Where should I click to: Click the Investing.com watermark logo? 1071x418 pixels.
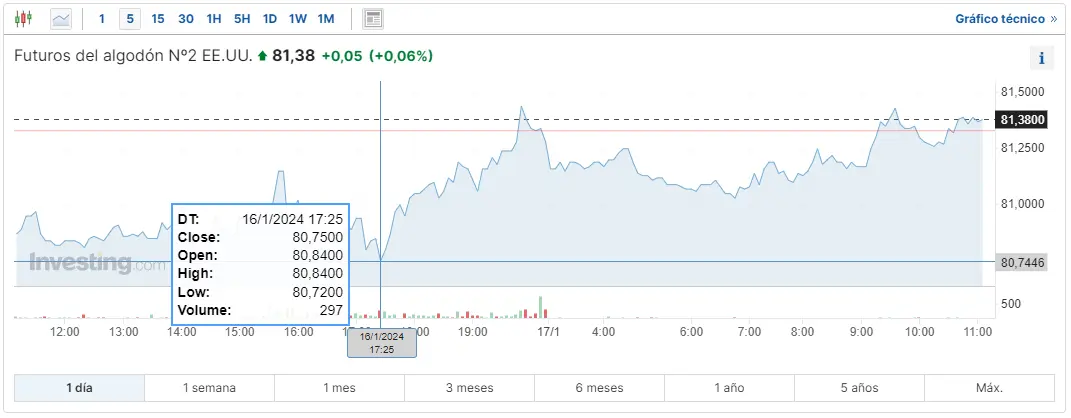click(97, 264)
